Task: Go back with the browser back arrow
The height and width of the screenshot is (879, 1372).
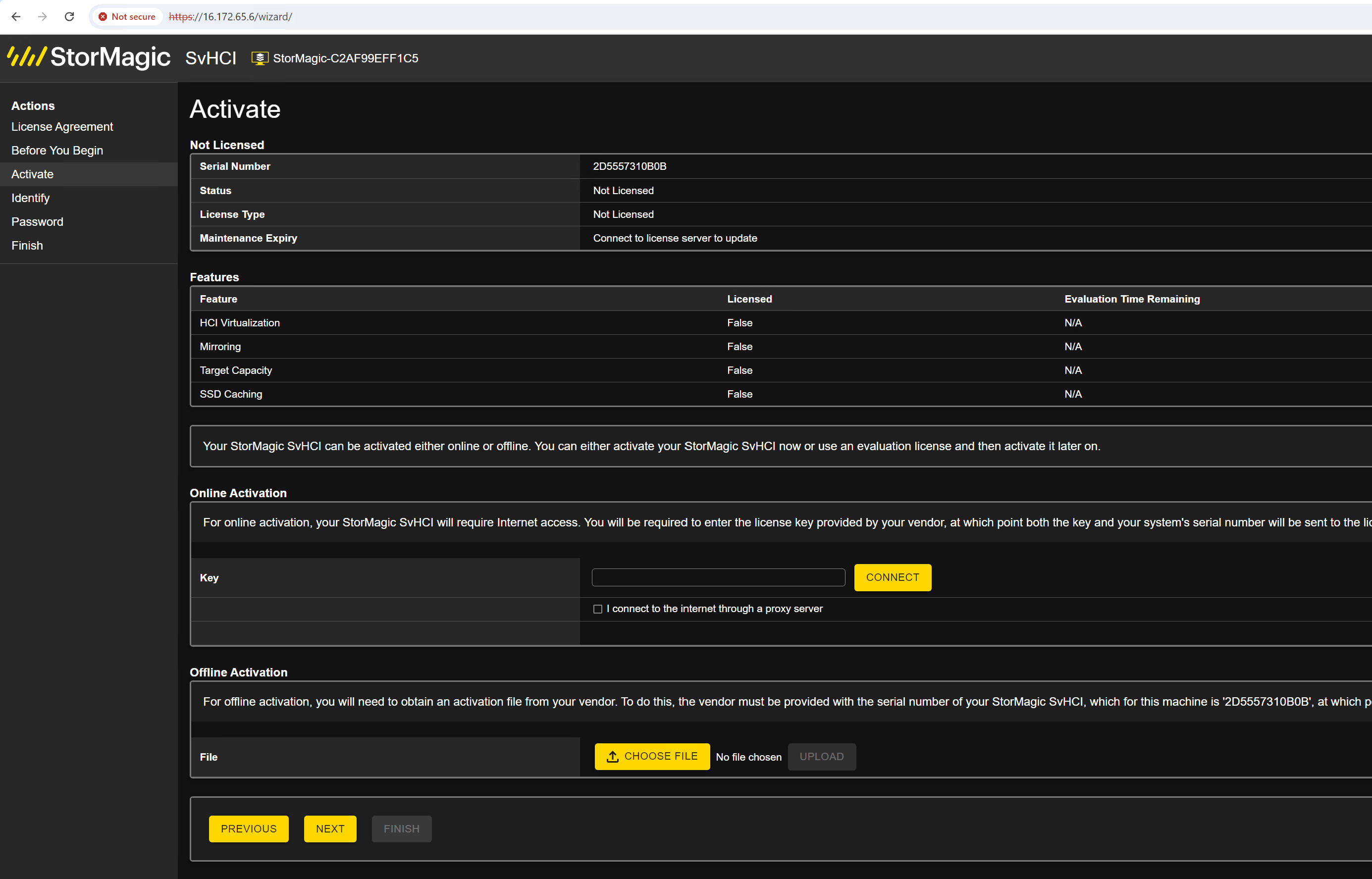Action: coord(16,16)
